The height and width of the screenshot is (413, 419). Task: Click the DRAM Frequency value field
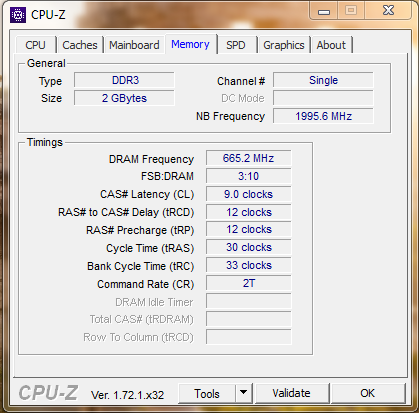point(248,158)
